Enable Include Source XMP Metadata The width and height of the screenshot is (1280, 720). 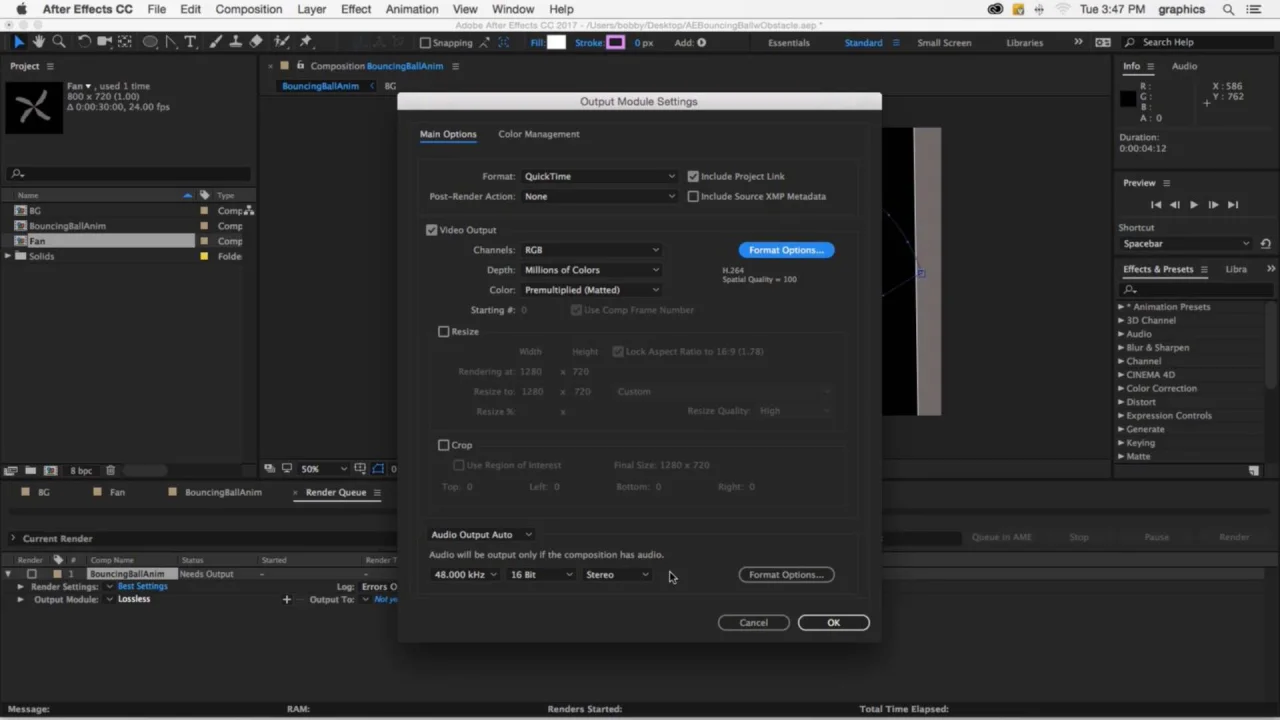693,196
